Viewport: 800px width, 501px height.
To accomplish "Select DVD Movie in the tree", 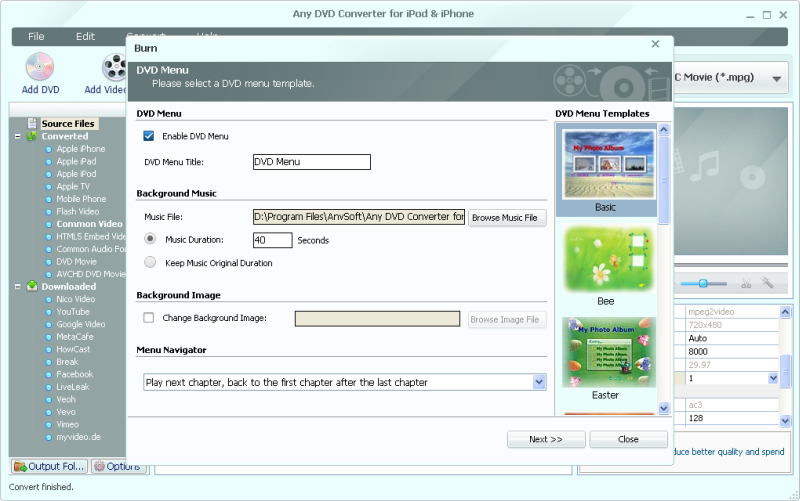I will pyautogui.click(x=77, y=262).
